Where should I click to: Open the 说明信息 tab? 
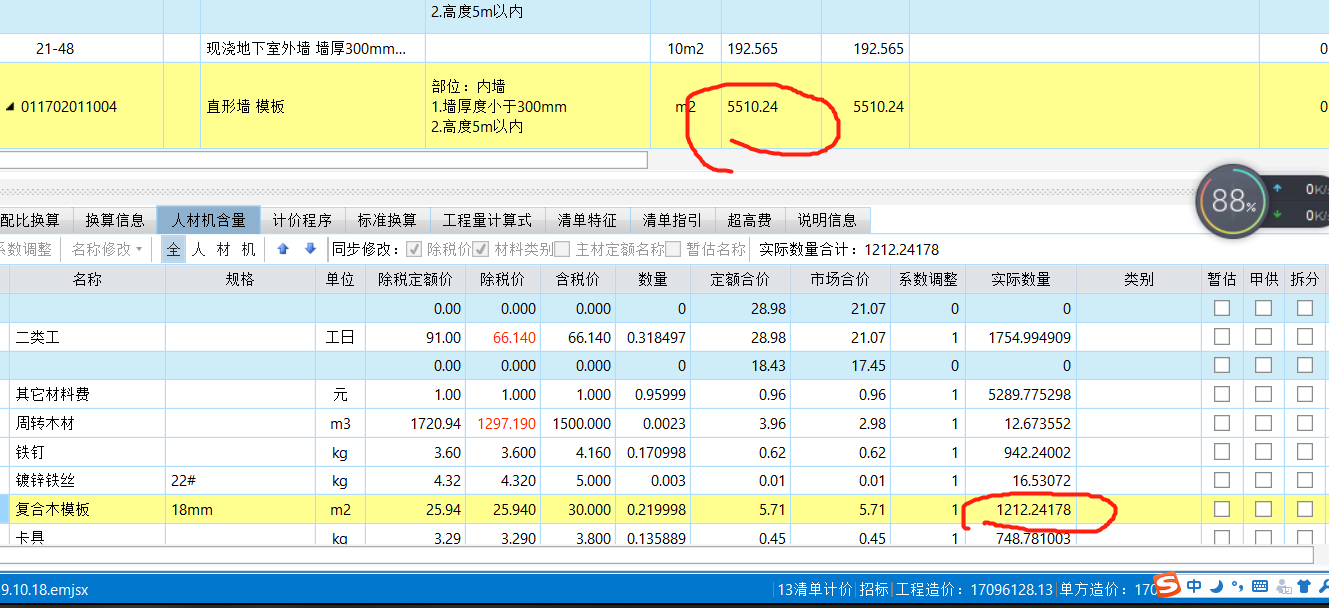click(827, 220)
